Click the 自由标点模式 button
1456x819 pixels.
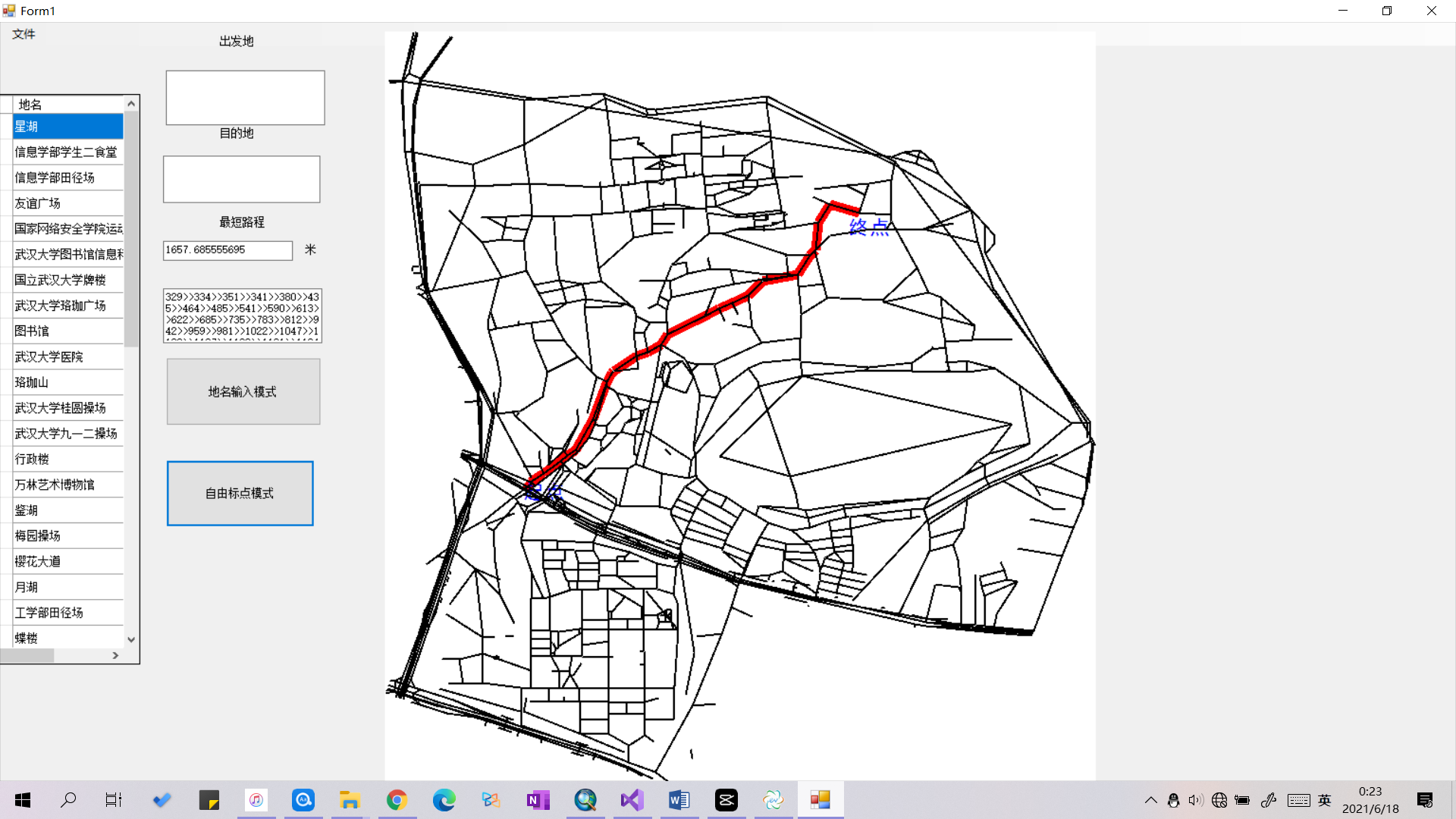(x=240, y=493)
